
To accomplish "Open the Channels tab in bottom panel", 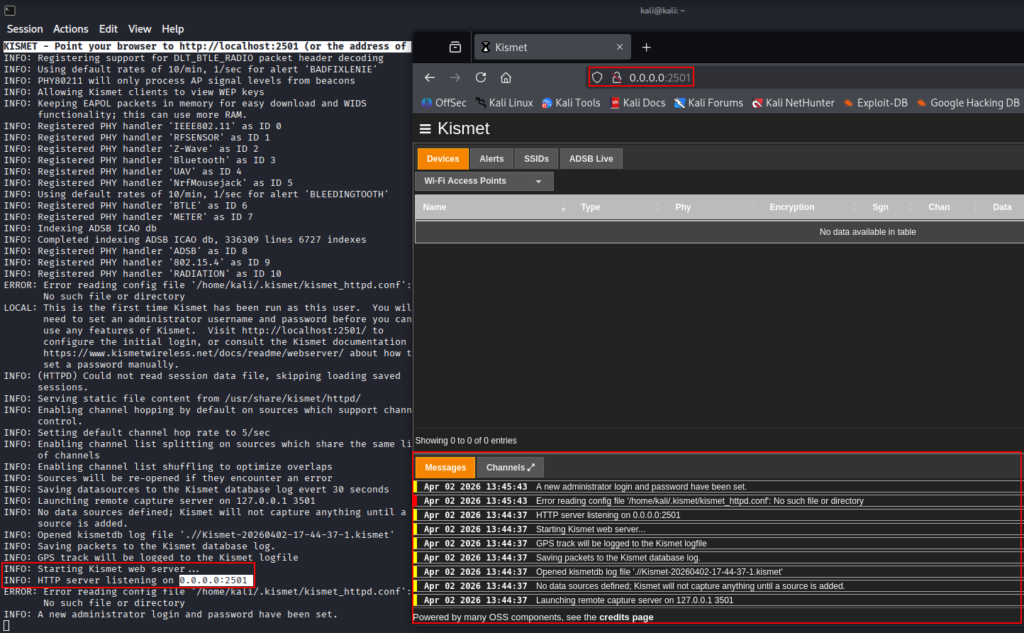I will (x=510, y=467).
